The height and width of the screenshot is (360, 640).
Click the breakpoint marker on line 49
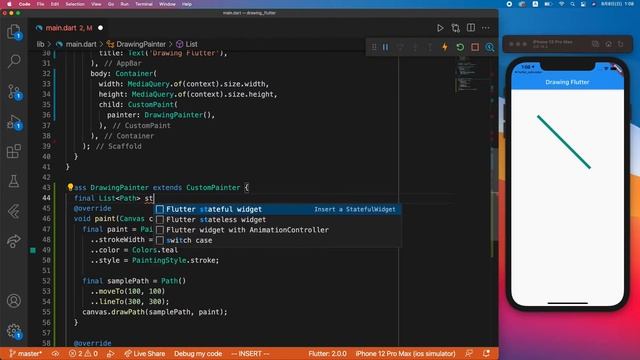pos(33,250)
